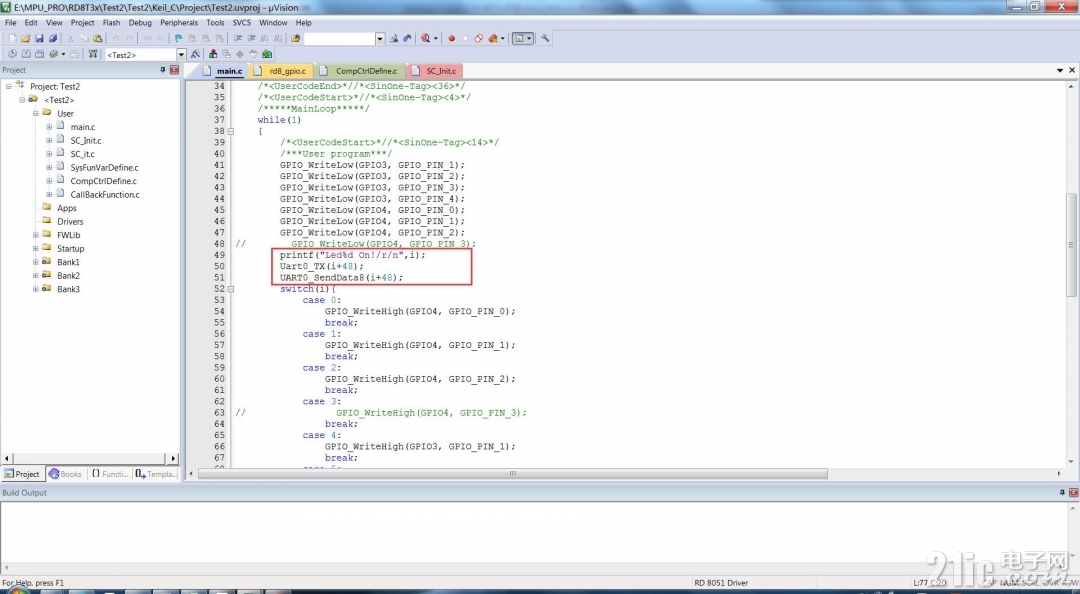Click the Open file folder icon
This screenshot has height=594, width=1080.
pyautogui.click(x=25, y=39)
